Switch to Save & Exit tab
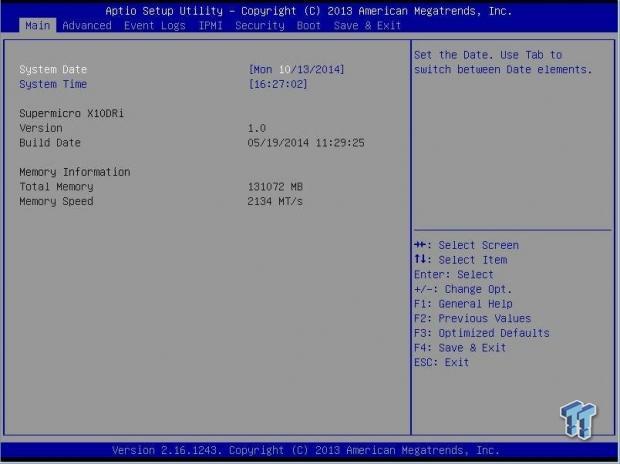 [367, 26]
